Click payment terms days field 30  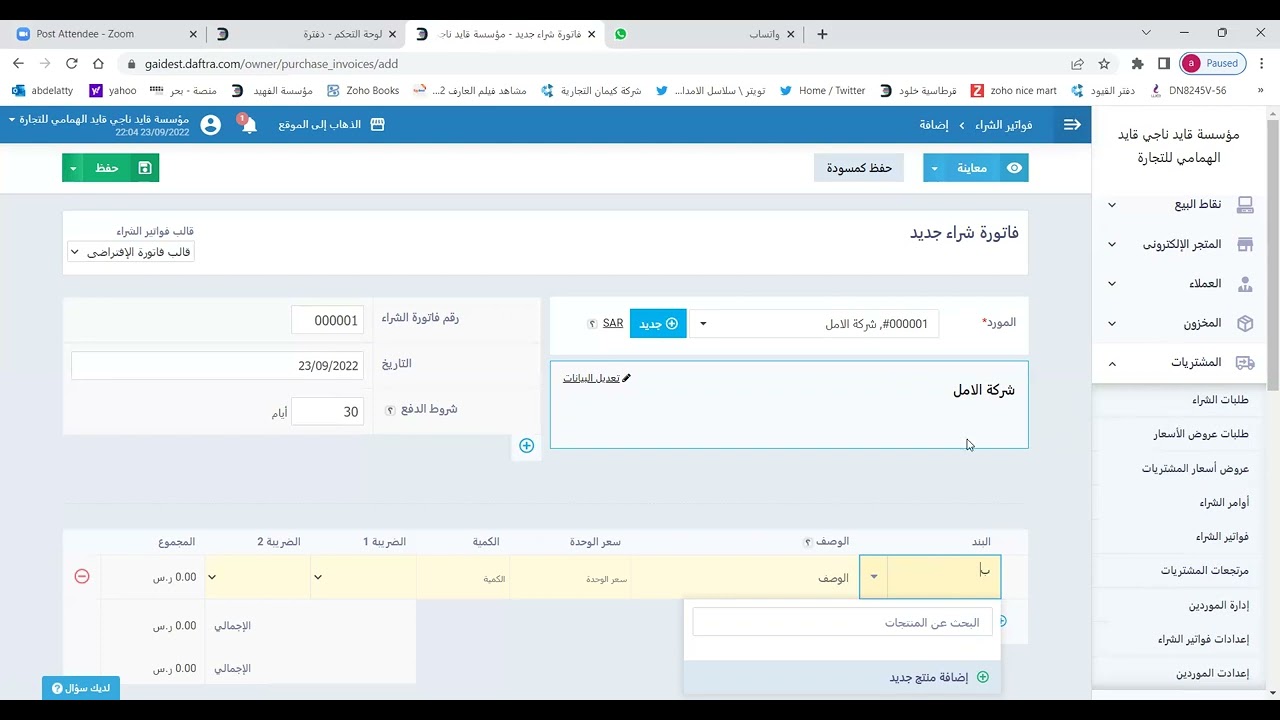point(328,412)
